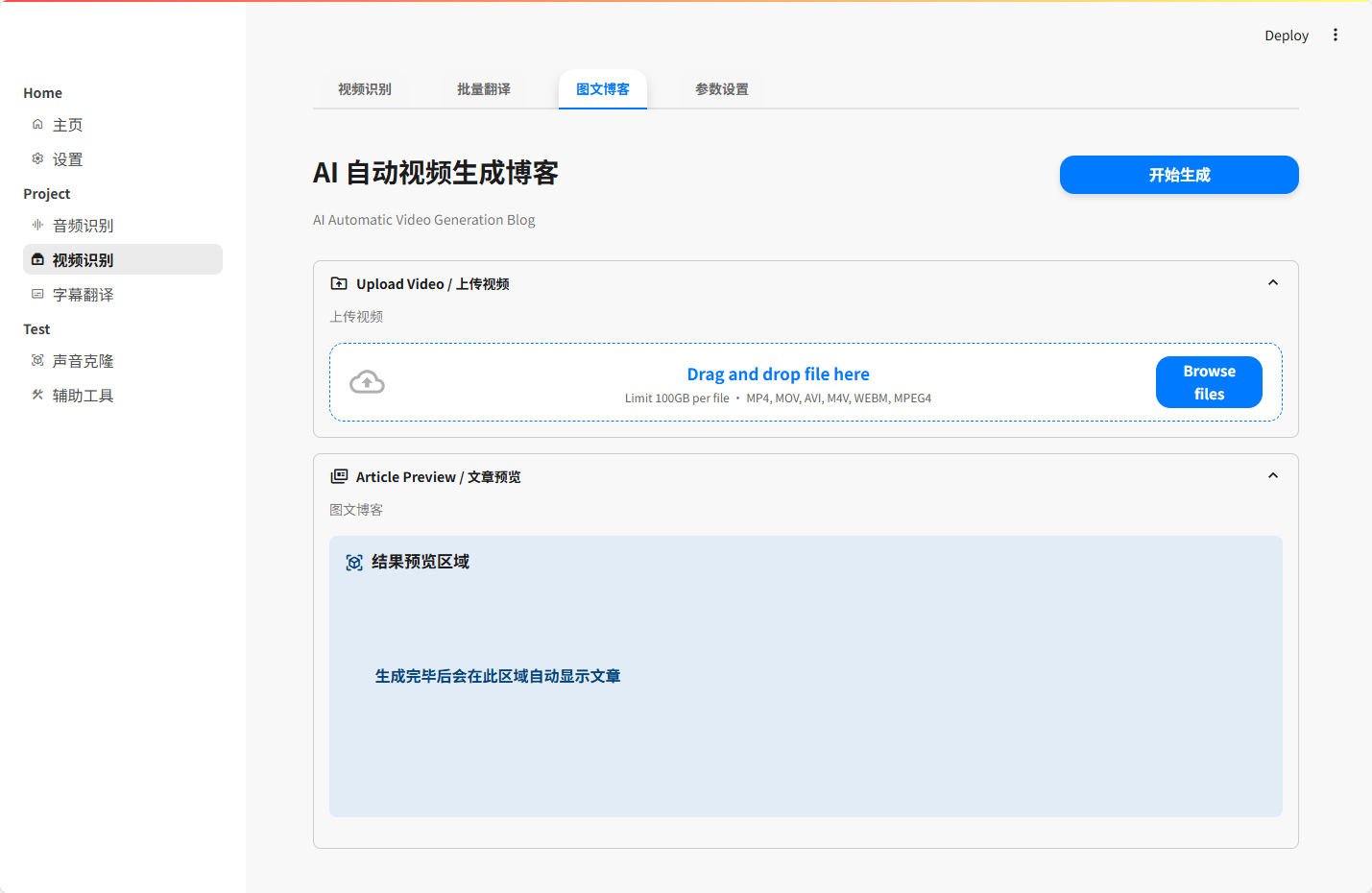Click the Deploy button

[1286, 36]
